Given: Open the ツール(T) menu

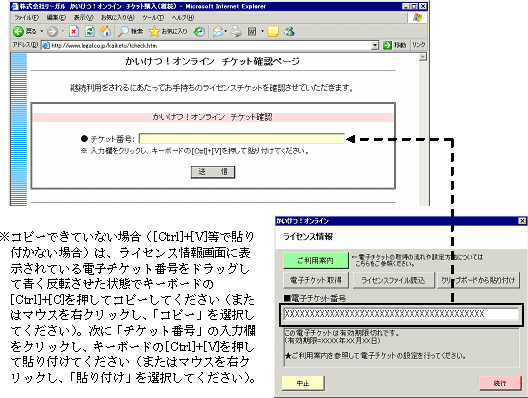Looking at the screenshot, I should click(153, 18).
